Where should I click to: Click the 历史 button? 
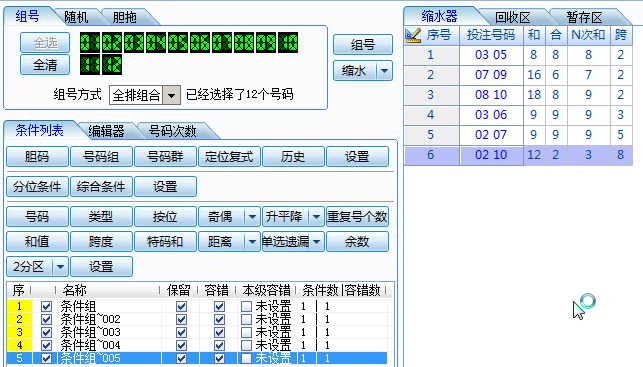click(x=293, y=157)
